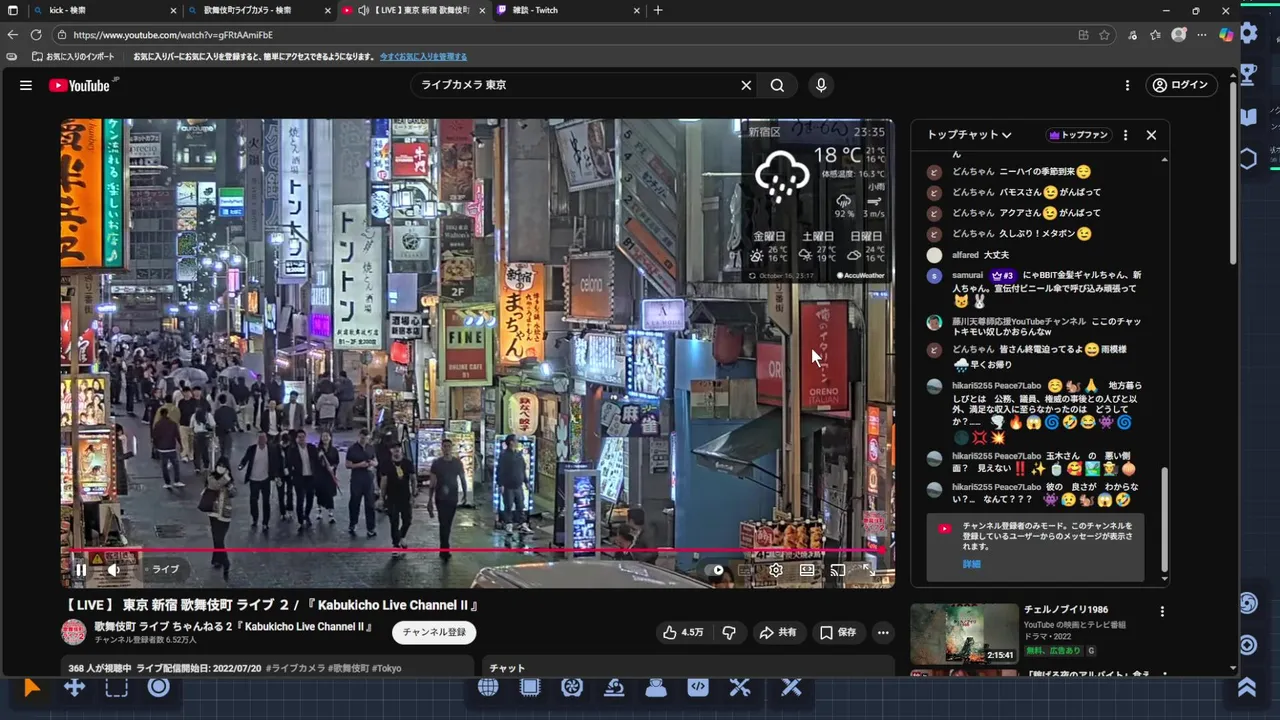The height and width of the screenshot is (720, 1280).
Task: Open 歌舞伎町 ライブ ちゃんねる 2 channel name
Action: pyautogui.click(x=233, y=627)
